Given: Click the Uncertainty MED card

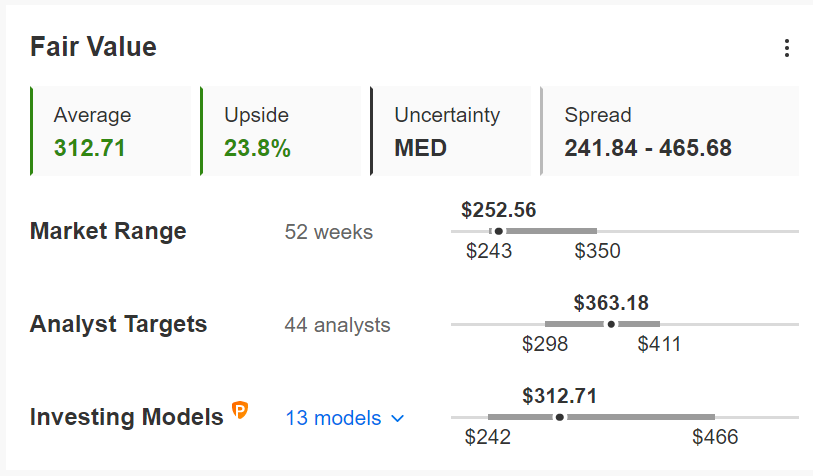Looking at the screenshot, I should (451, 131).
